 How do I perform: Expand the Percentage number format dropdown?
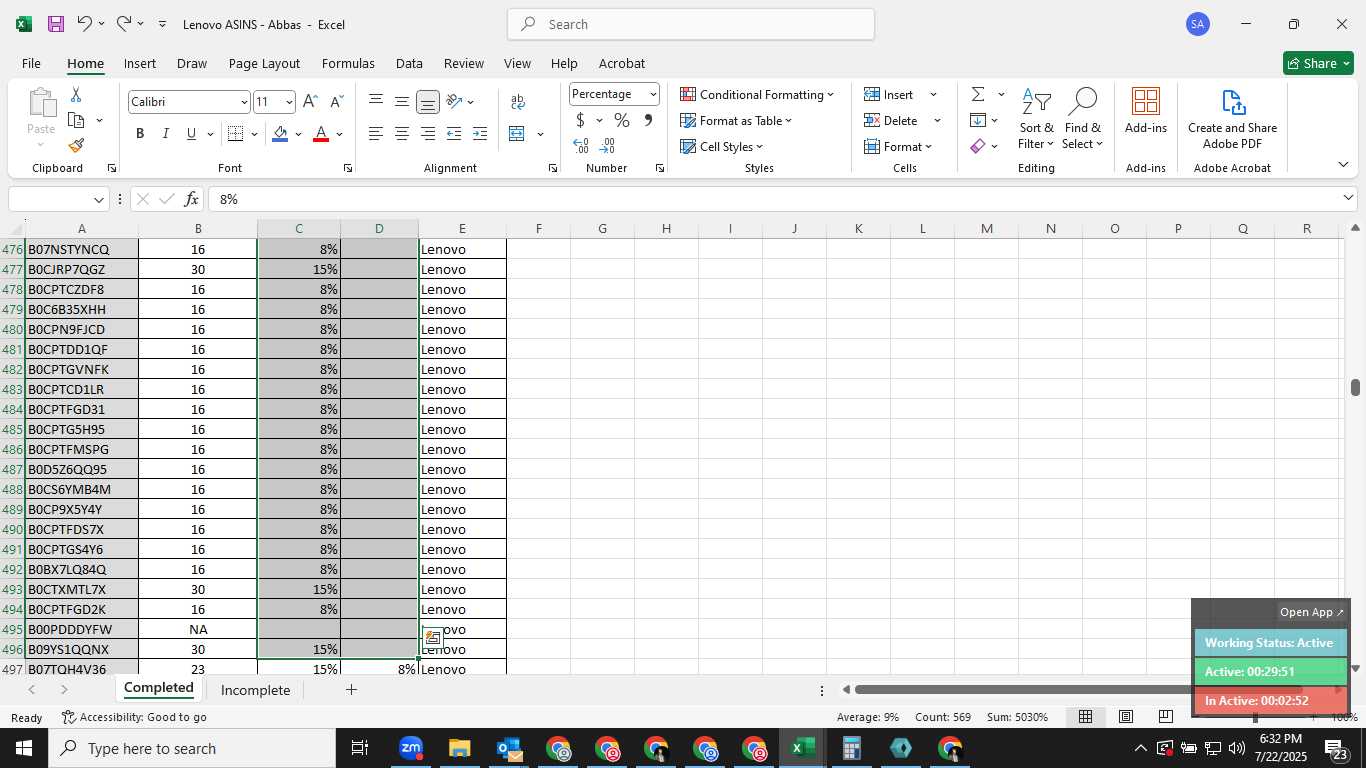point(653,94)
